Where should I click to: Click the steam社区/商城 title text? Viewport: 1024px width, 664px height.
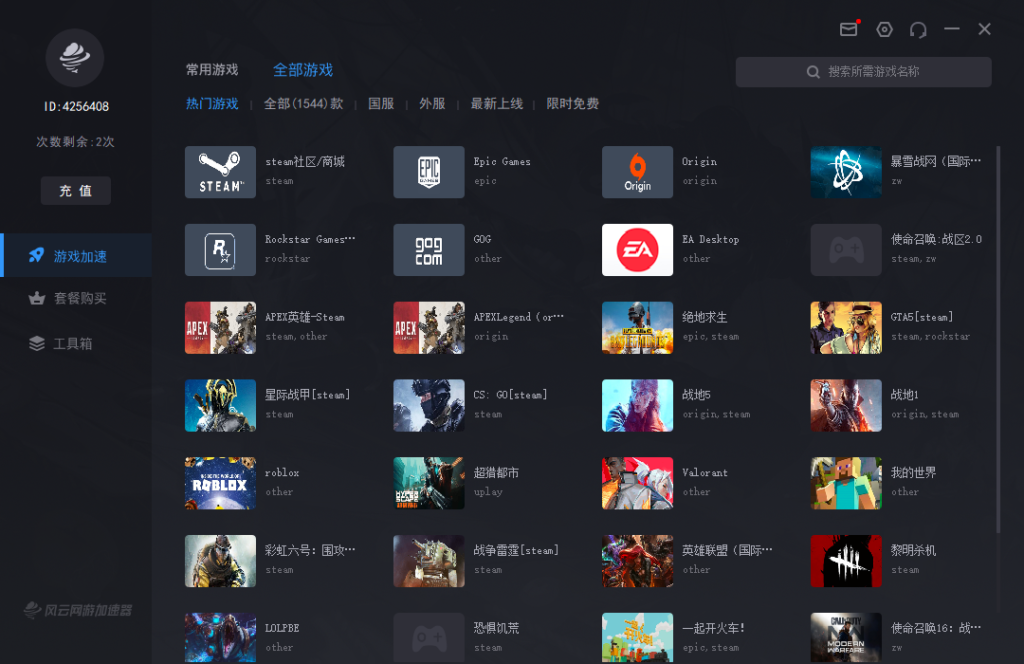pos(304,161)
